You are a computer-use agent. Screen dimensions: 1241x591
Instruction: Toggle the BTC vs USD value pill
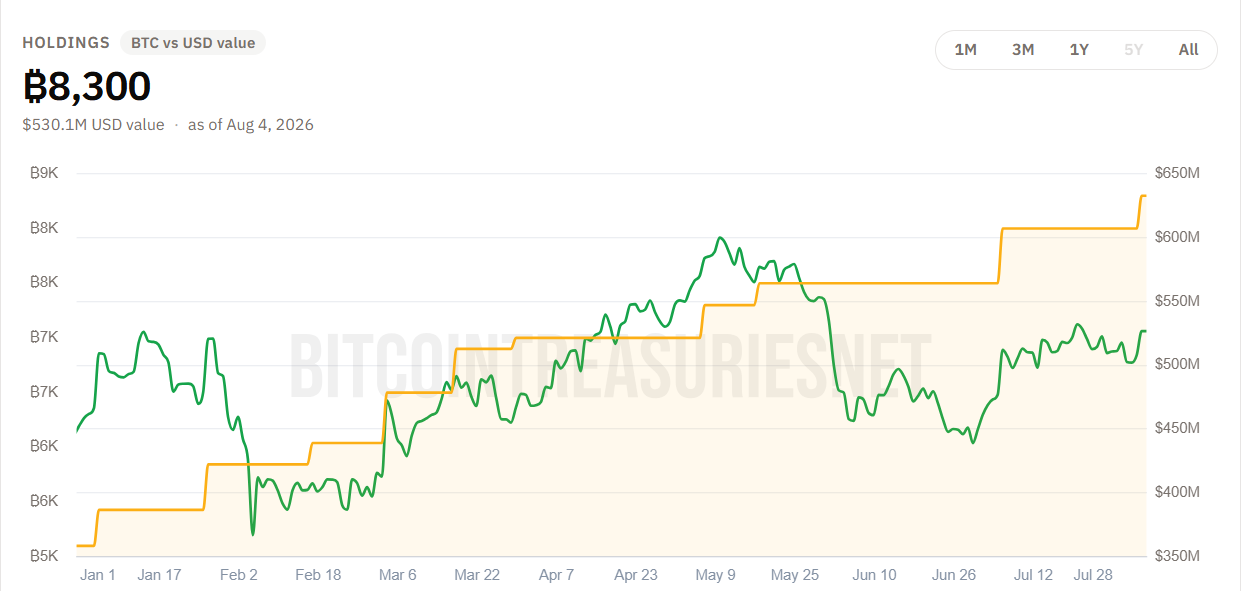coord(193,42)
